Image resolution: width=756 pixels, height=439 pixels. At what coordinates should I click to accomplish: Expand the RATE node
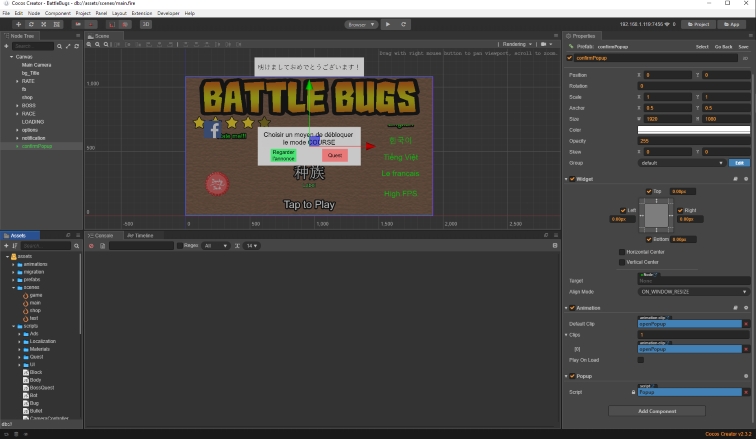pos(17,81)
